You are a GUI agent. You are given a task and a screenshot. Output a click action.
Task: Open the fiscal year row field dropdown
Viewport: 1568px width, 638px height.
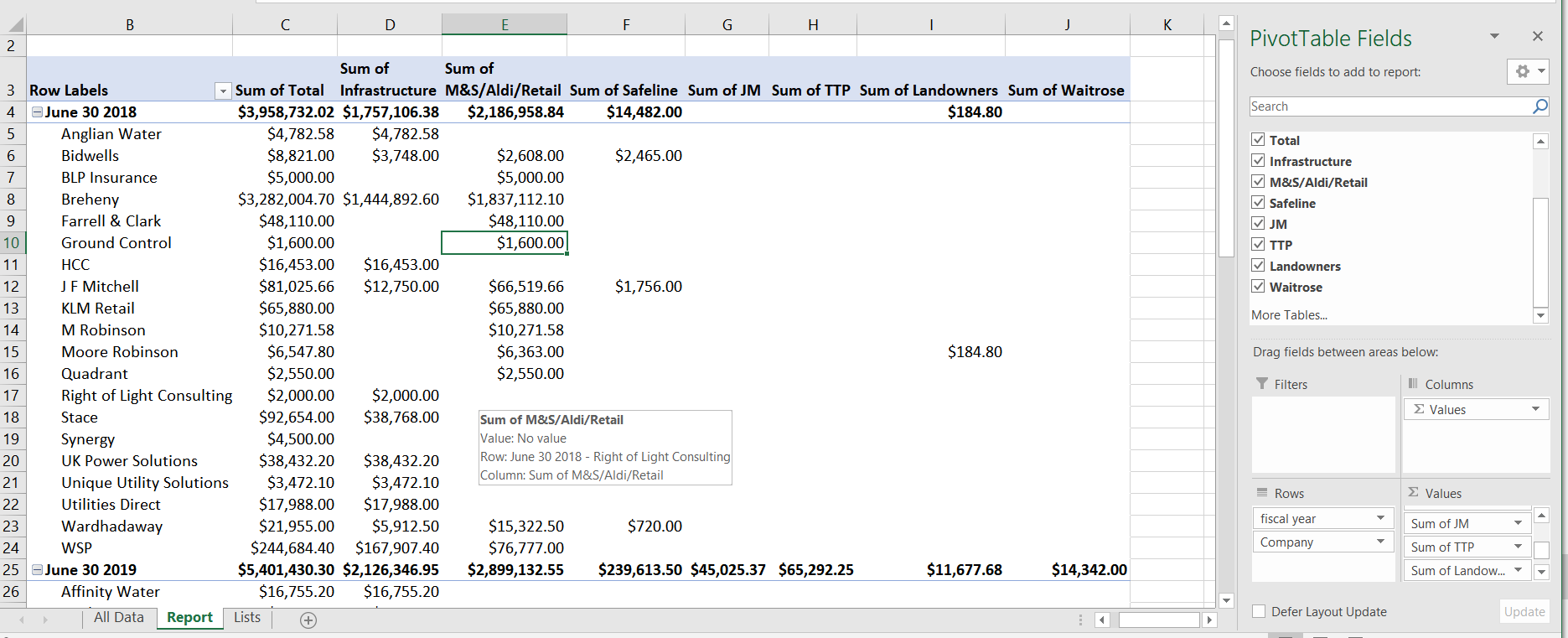(x=1380, y=518)
